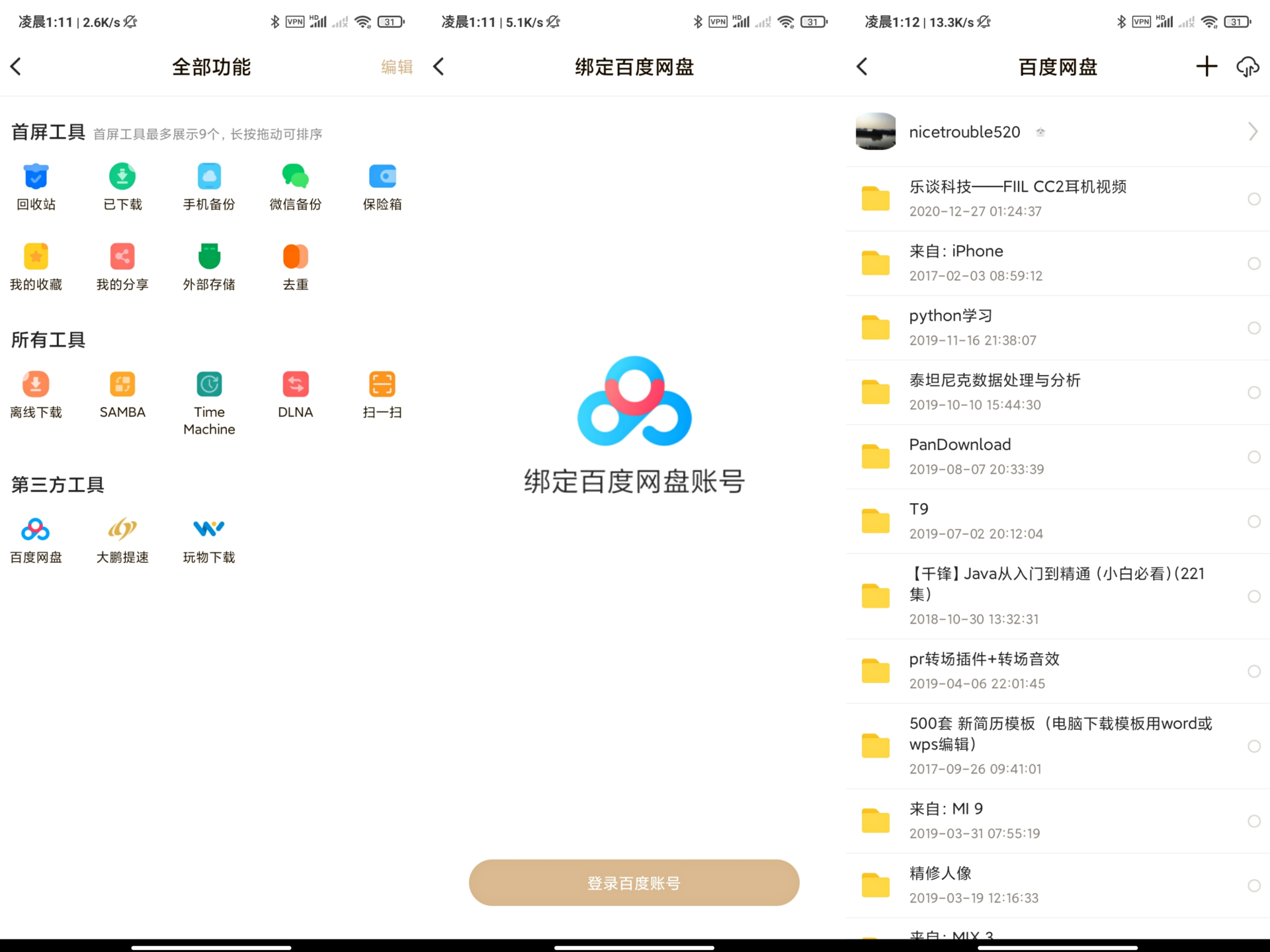
Task: Tap the cloud upload icon button
Action: tap(1248, 66)
